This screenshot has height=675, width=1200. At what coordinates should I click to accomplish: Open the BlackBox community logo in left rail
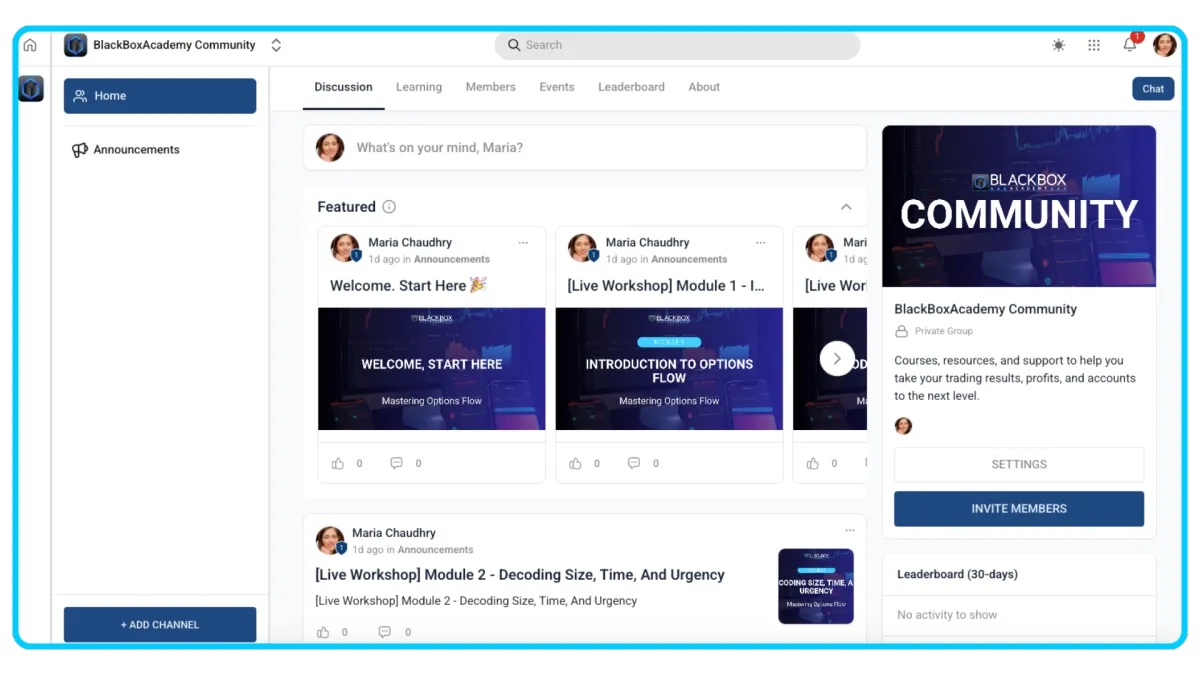pos(31,88)
